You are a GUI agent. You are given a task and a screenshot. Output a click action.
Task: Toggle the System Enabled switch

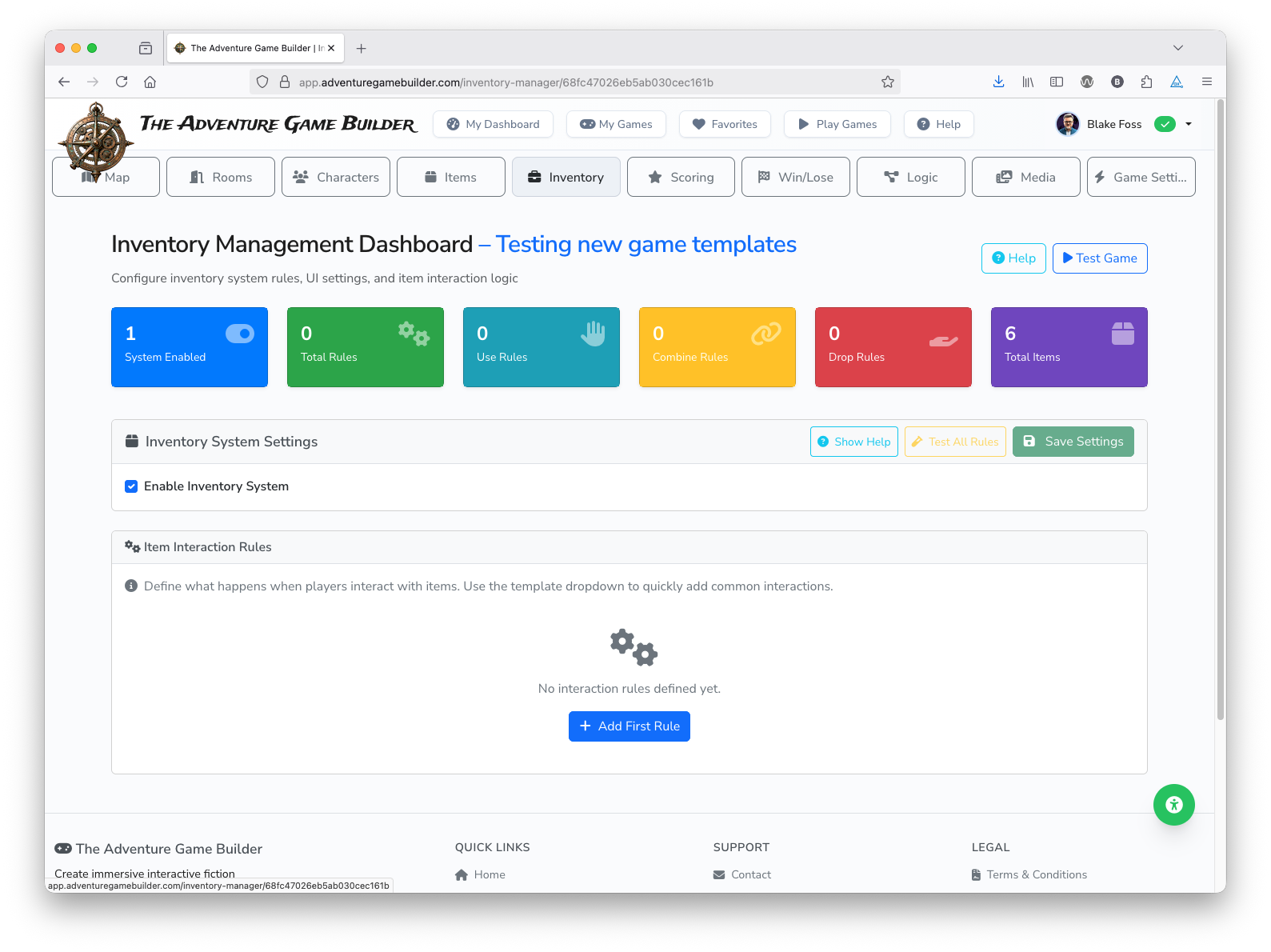click(239, 334)
